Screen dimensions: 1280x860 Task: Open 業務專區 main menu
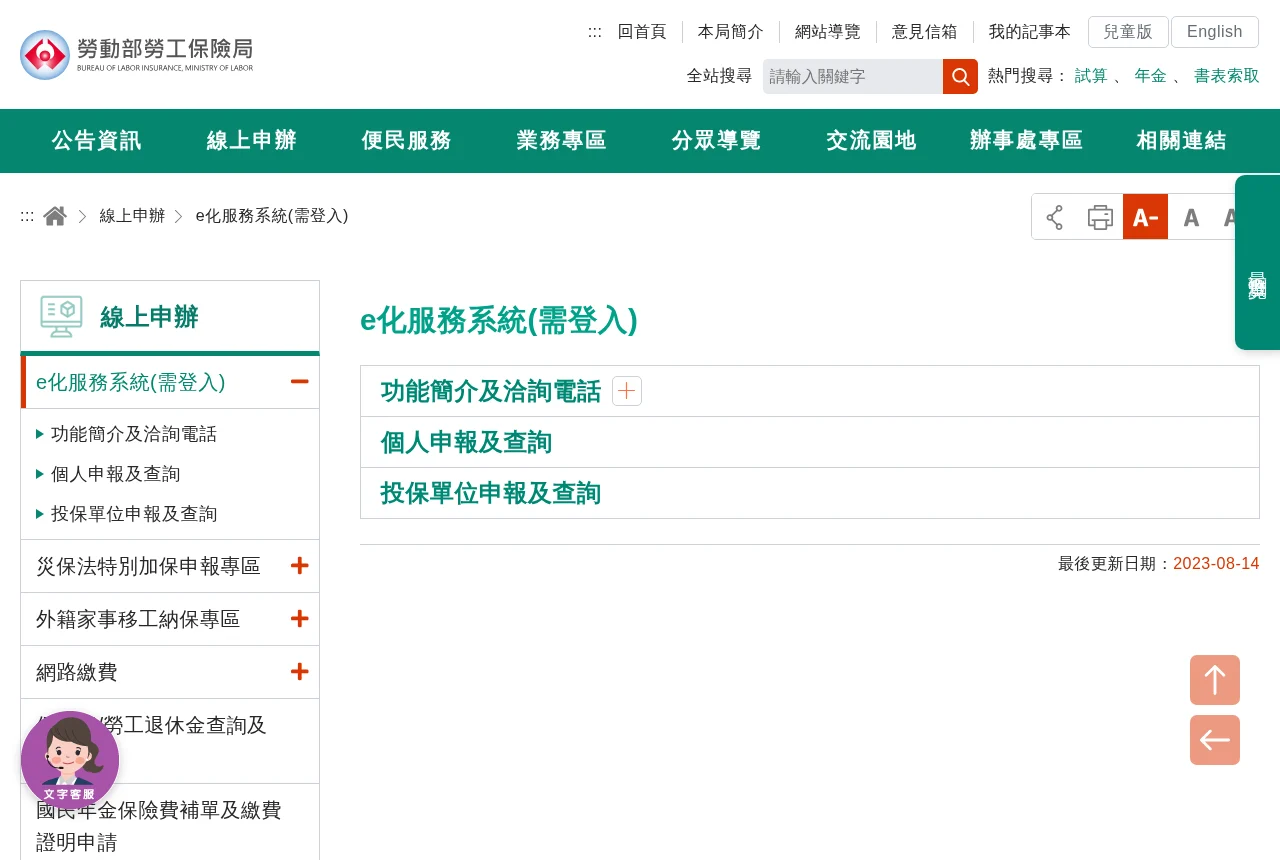pyautogui.click(x=562, y=141)
